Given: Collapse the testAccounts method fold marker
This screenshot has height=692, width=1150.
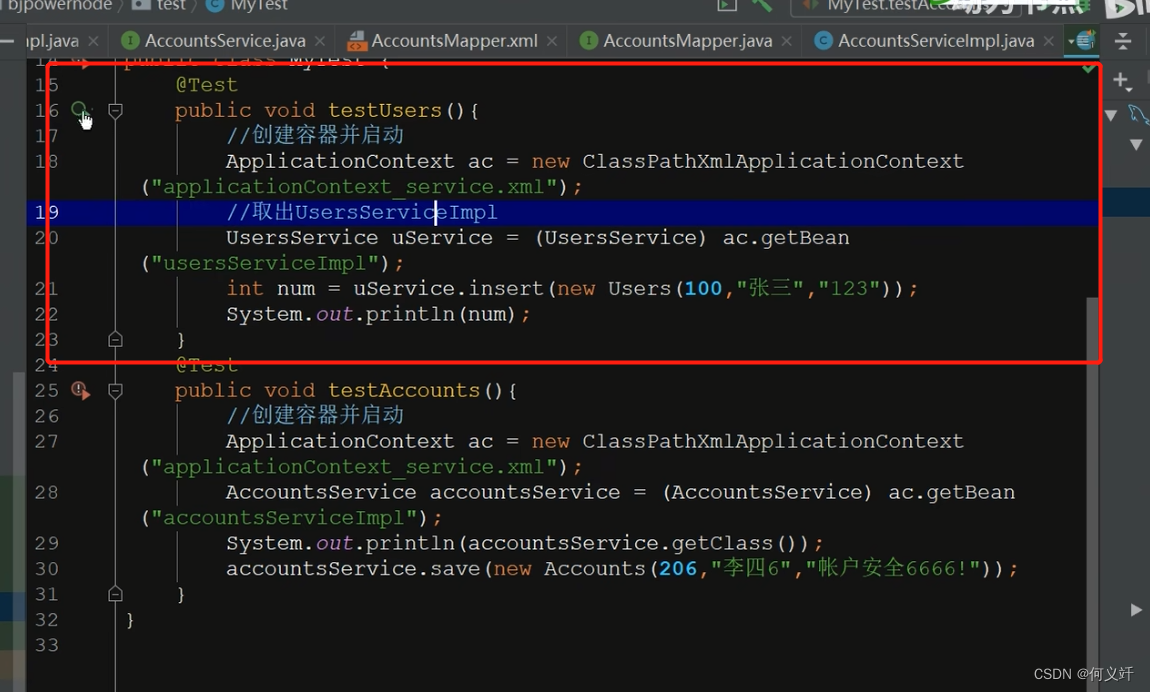Looking at the screenshot, I should pyautogui.click(x=115, y=391).
